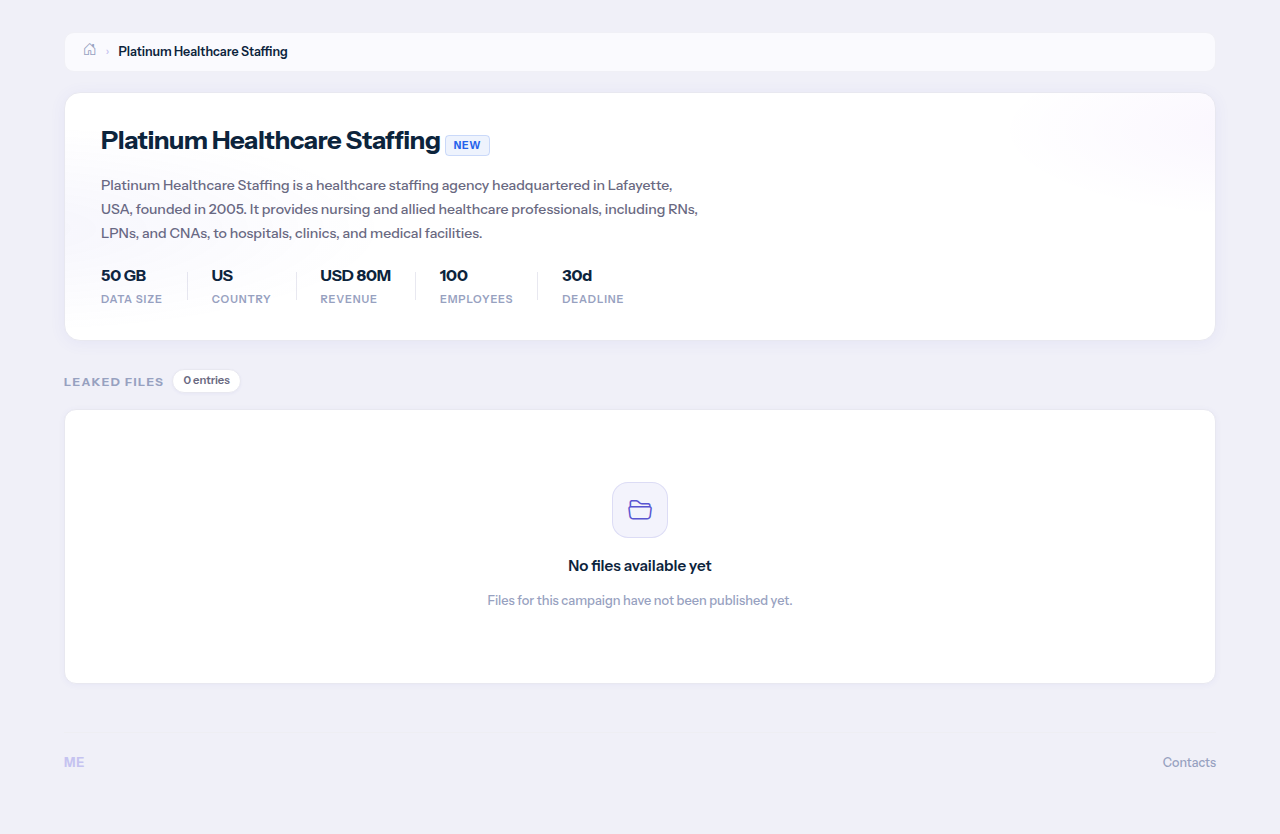Click the ME logo in footer
This screenshot has width=1280, height=834.
tap(74, 762)
